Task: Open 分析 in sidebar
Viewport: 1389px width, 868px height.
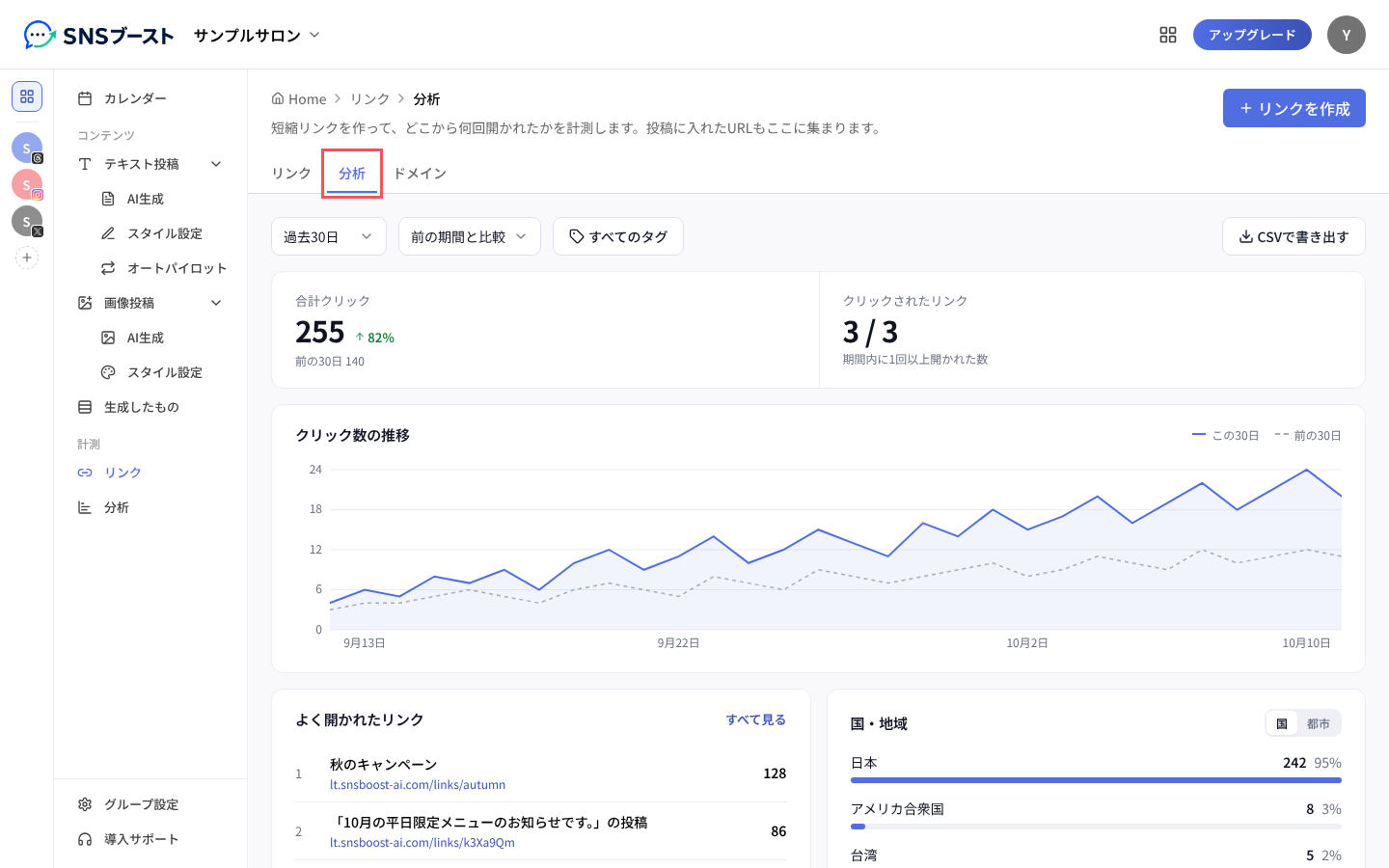Action: [x=150, y=507]
